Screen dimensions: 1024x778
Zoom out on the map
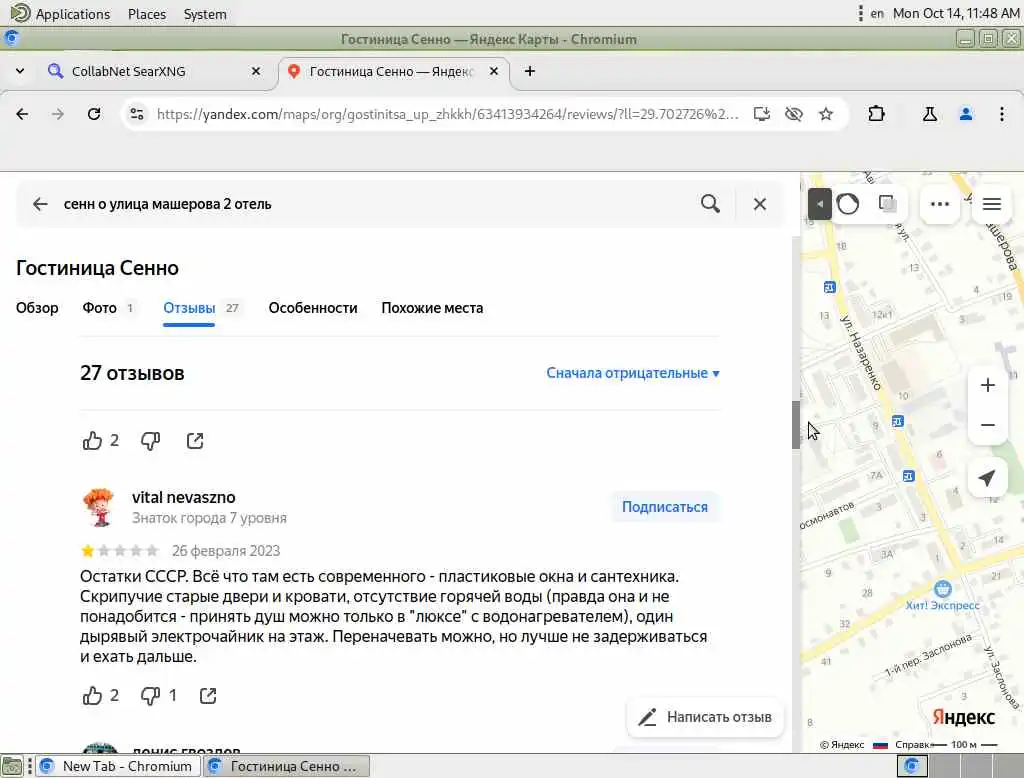tap(987, 425)
